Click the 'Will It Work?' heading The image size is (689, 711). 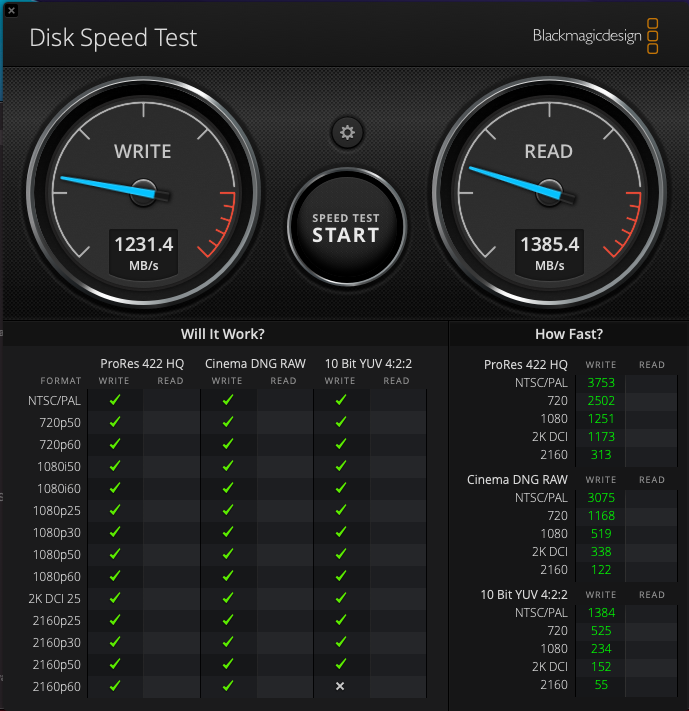[223, 334]
